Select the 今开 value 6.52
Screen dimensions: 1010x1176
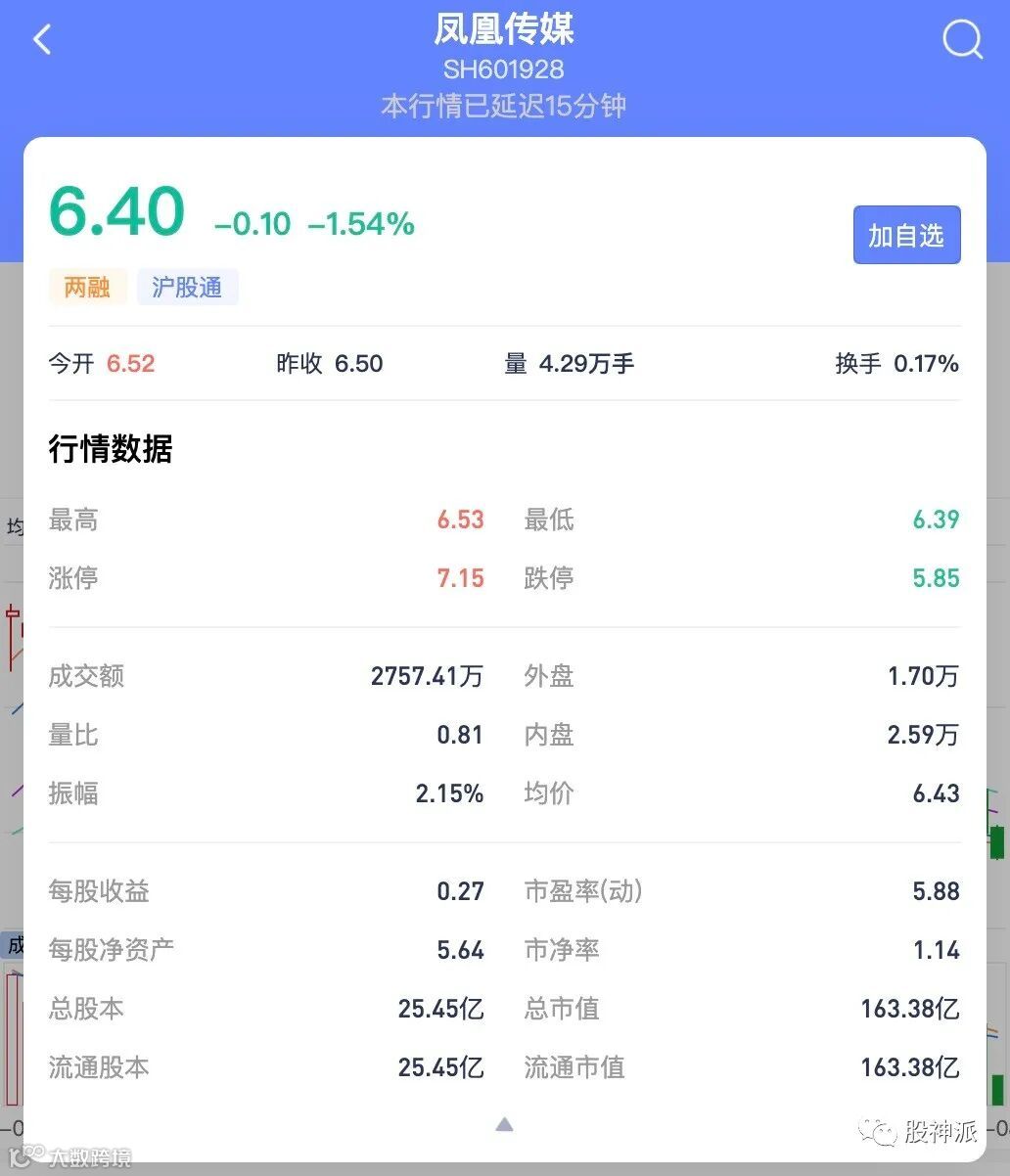coord(131,364)
